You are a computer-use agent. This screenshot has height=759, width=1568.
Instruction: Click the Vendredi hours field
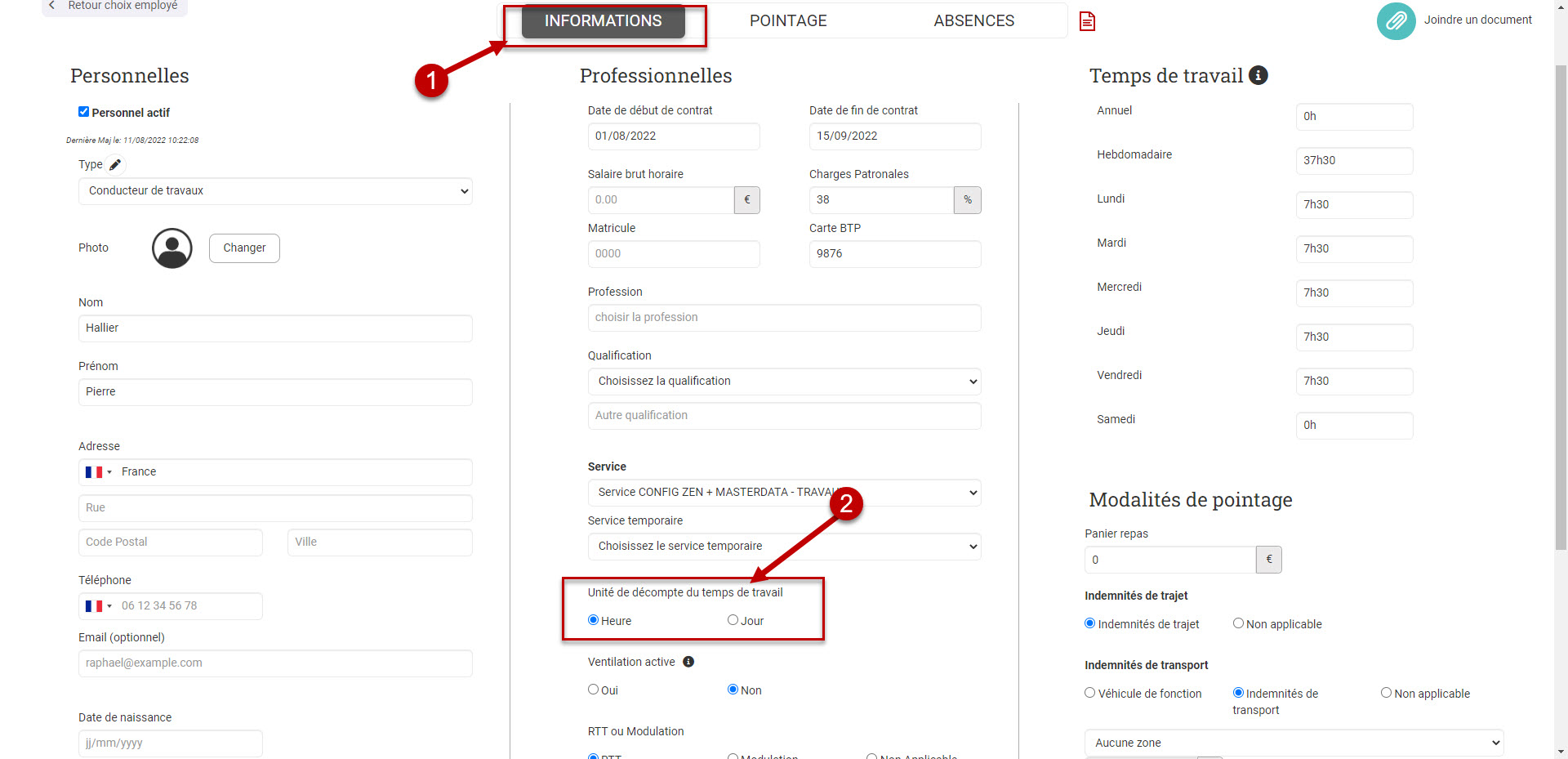click(x=1354, y=382)
